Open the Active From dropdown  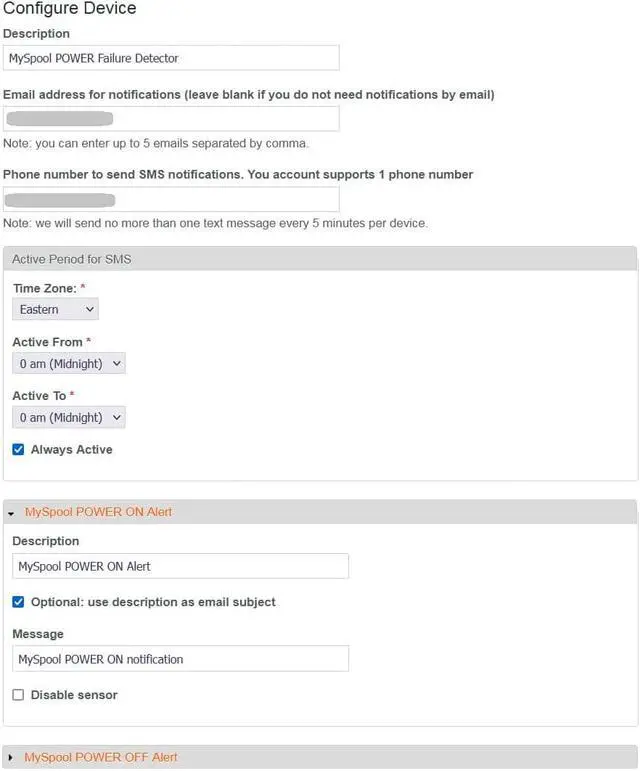(69, 364)
